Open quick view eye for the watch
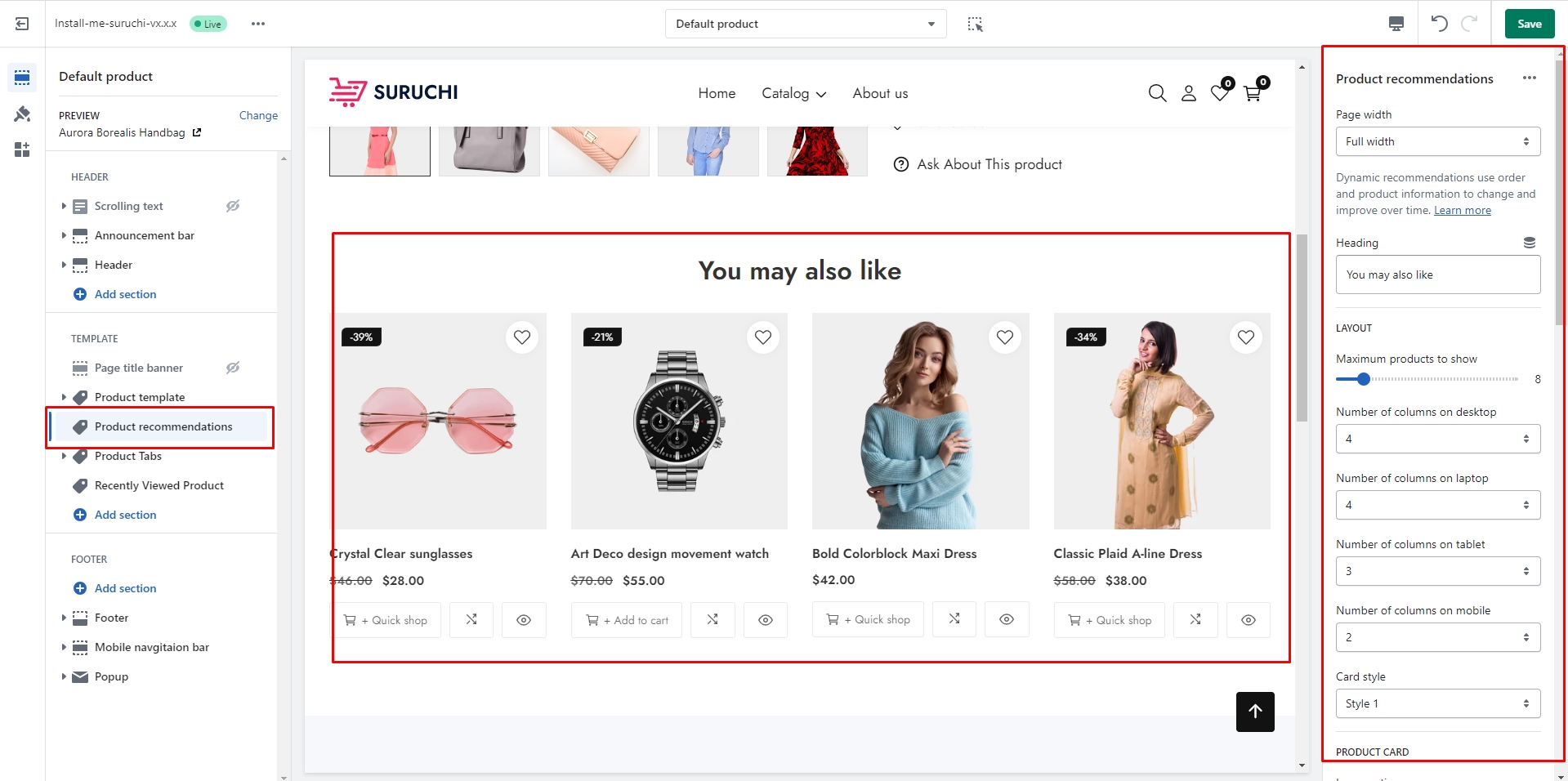 (765, 620)
